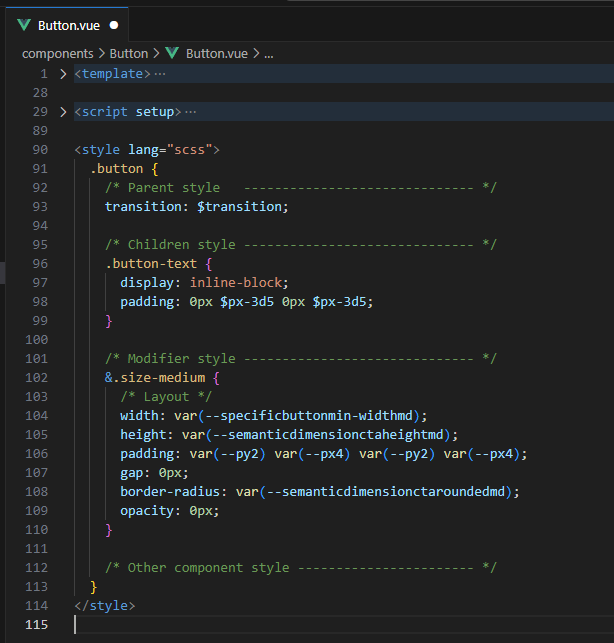Click the transition property name
614x643 pixels.
coord(143,207)
